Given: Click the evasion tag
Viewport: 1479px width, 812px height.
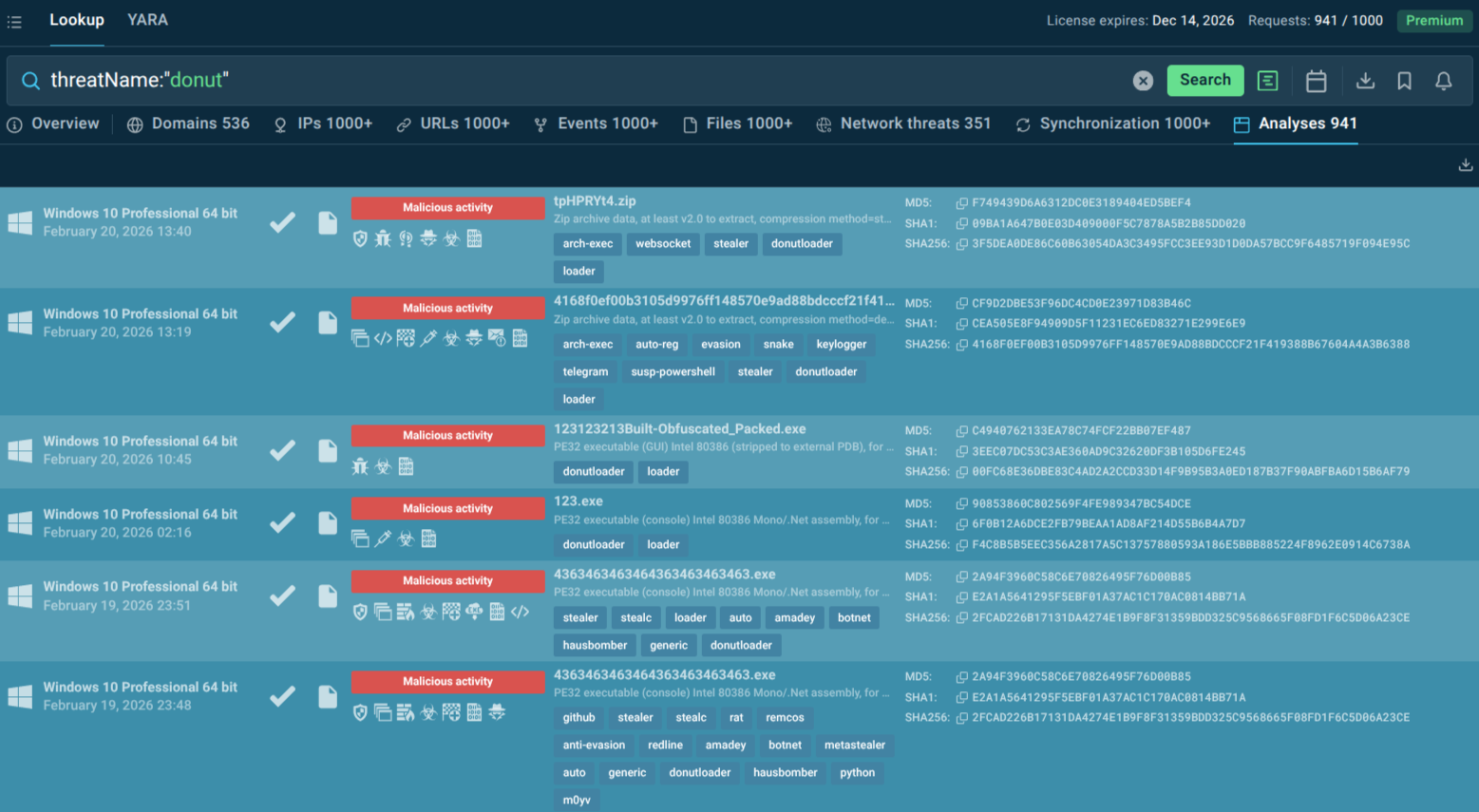Looking at the screenshot, I should [x=721, y=345].
